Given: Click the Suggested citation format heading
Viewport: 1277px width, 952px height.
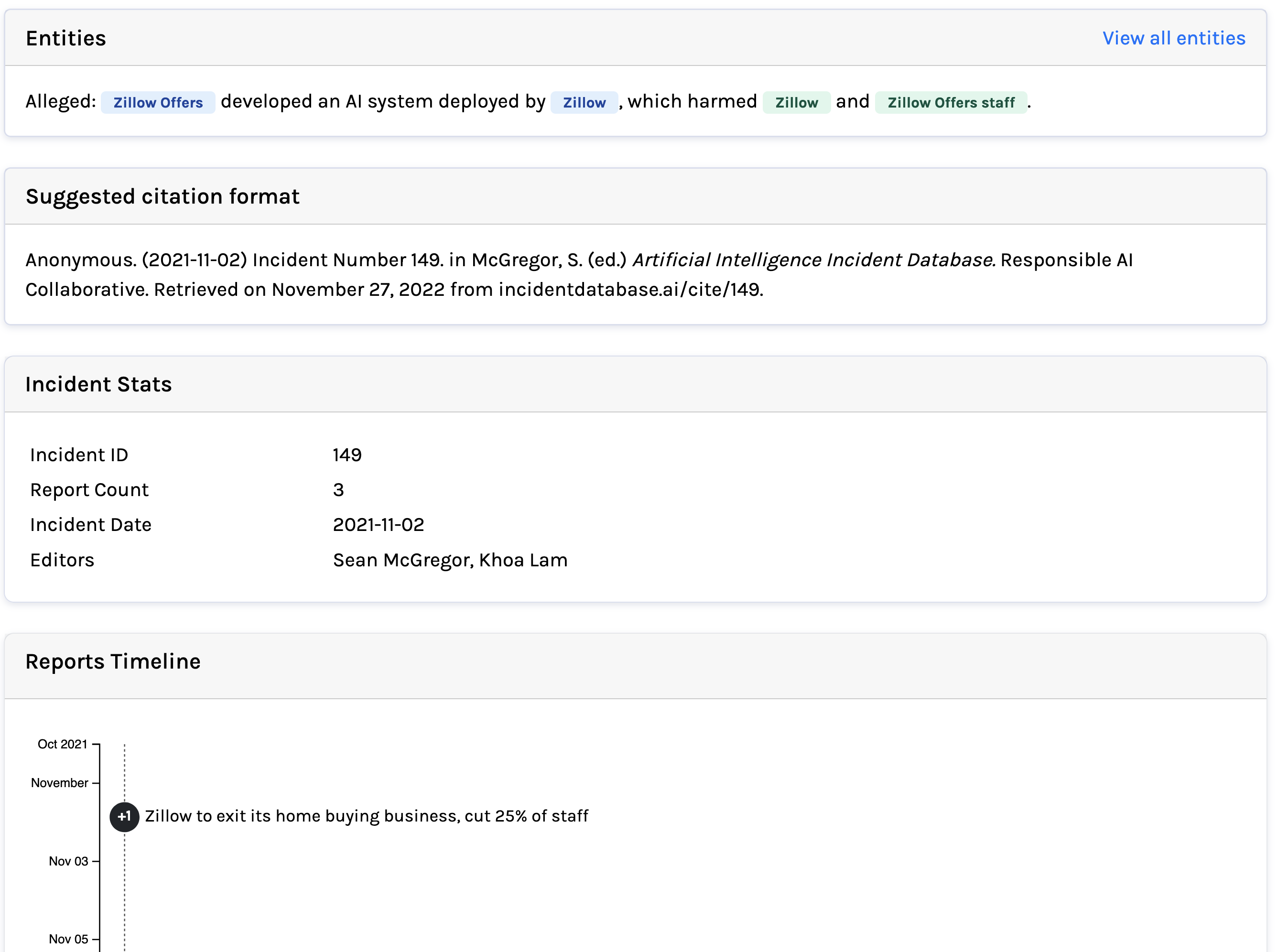Looking at the screenshot, I should click(x=162, y=196).
